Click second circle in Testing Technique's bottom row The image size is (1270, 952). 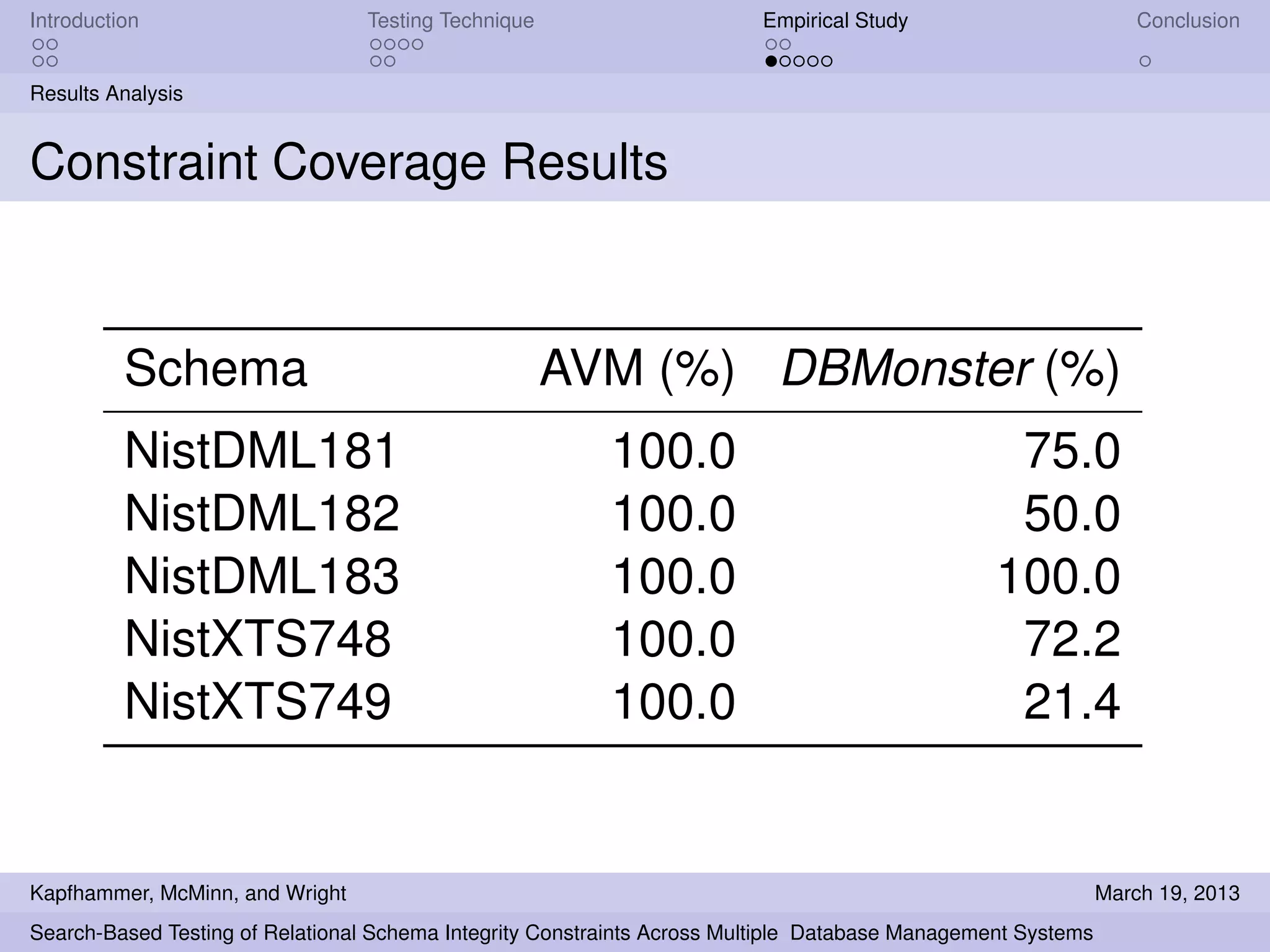point(389,61)
